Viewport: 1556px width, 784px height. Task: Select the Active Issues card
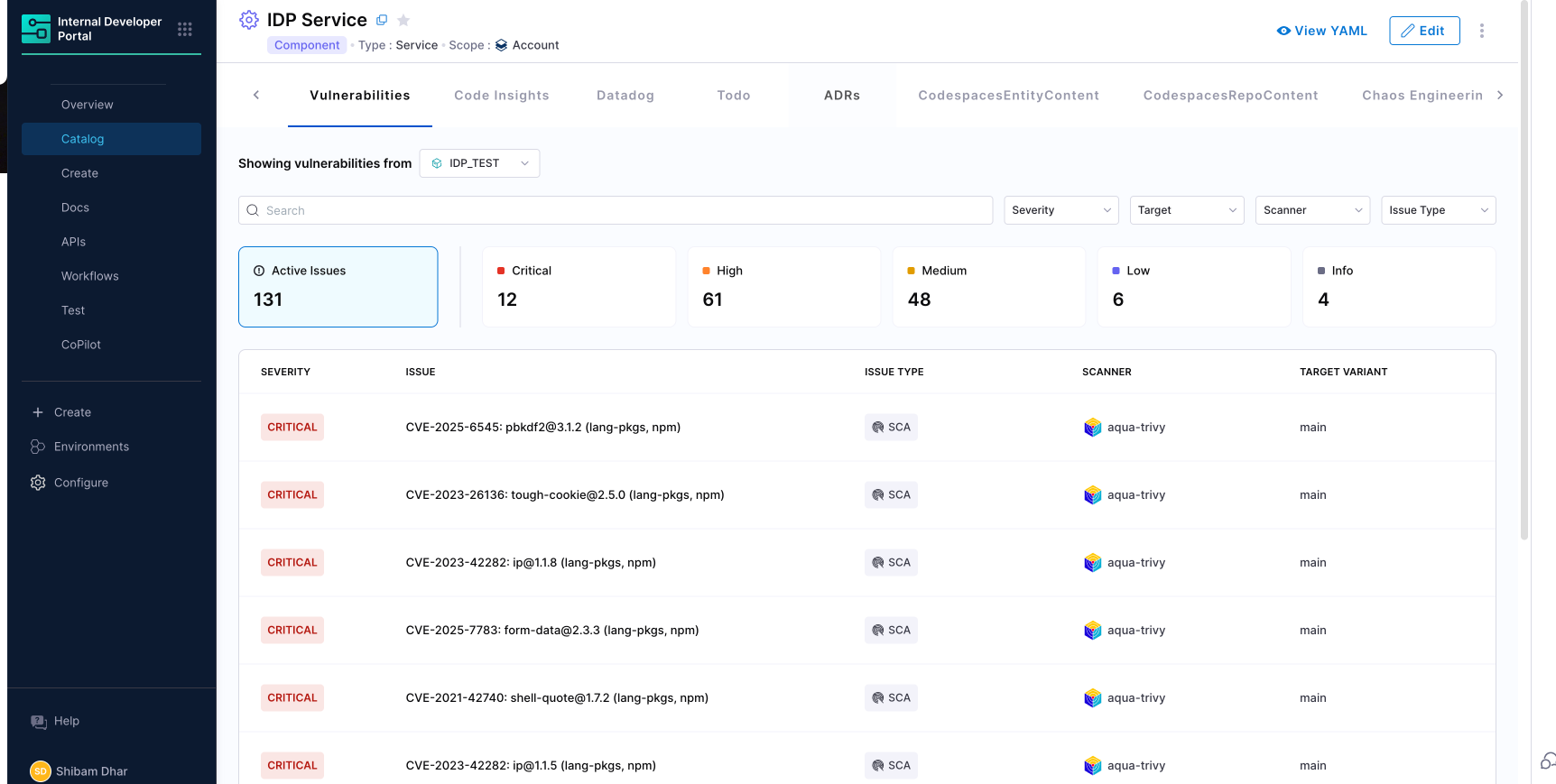[338, 287]
